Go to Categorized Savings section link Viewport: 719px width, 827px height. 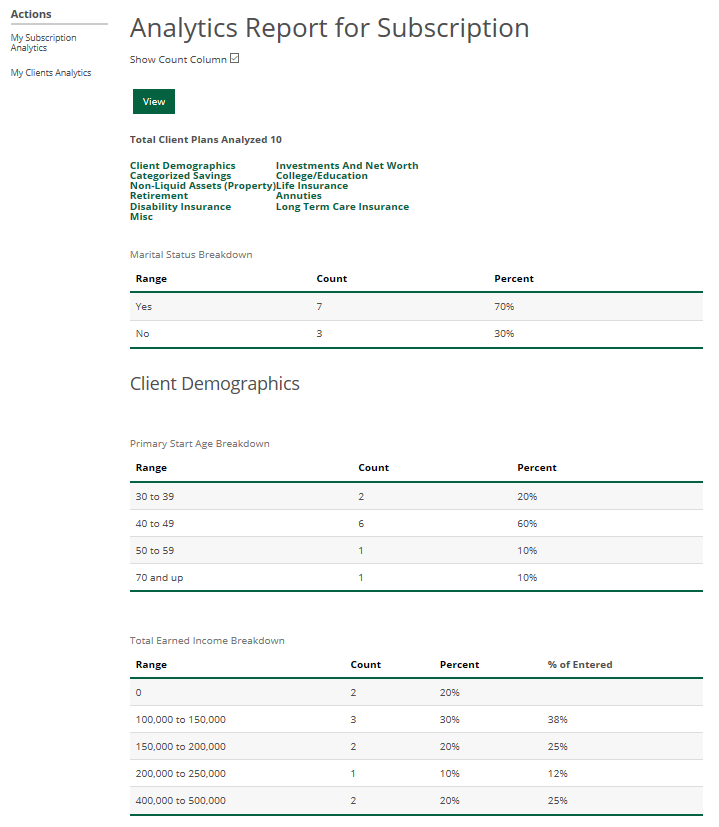point(180,176)
